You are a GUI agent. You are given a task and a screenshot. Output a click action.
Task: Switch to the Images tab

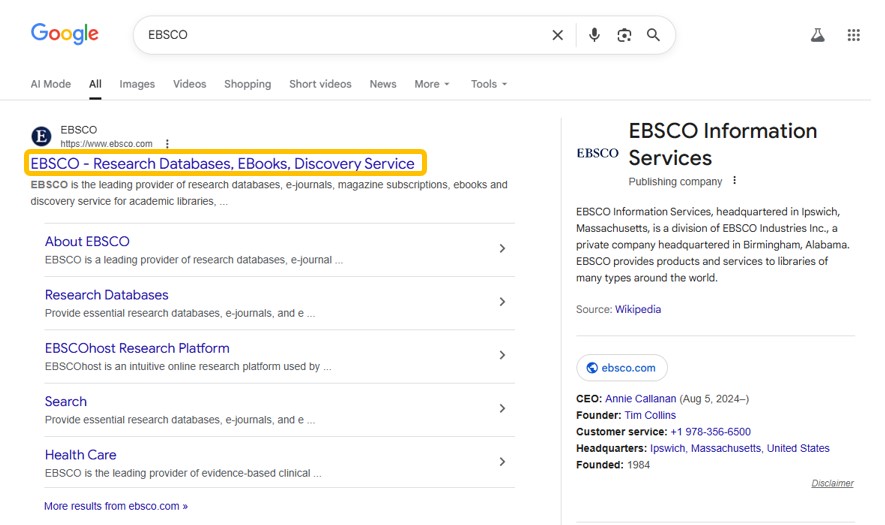[x=137, y=84]
